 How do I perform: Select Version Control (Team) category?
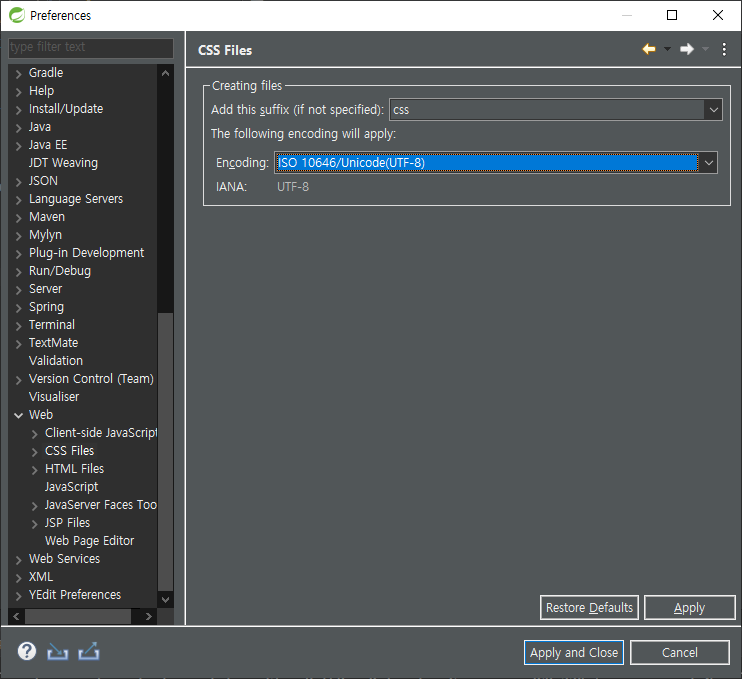[91, 379]
